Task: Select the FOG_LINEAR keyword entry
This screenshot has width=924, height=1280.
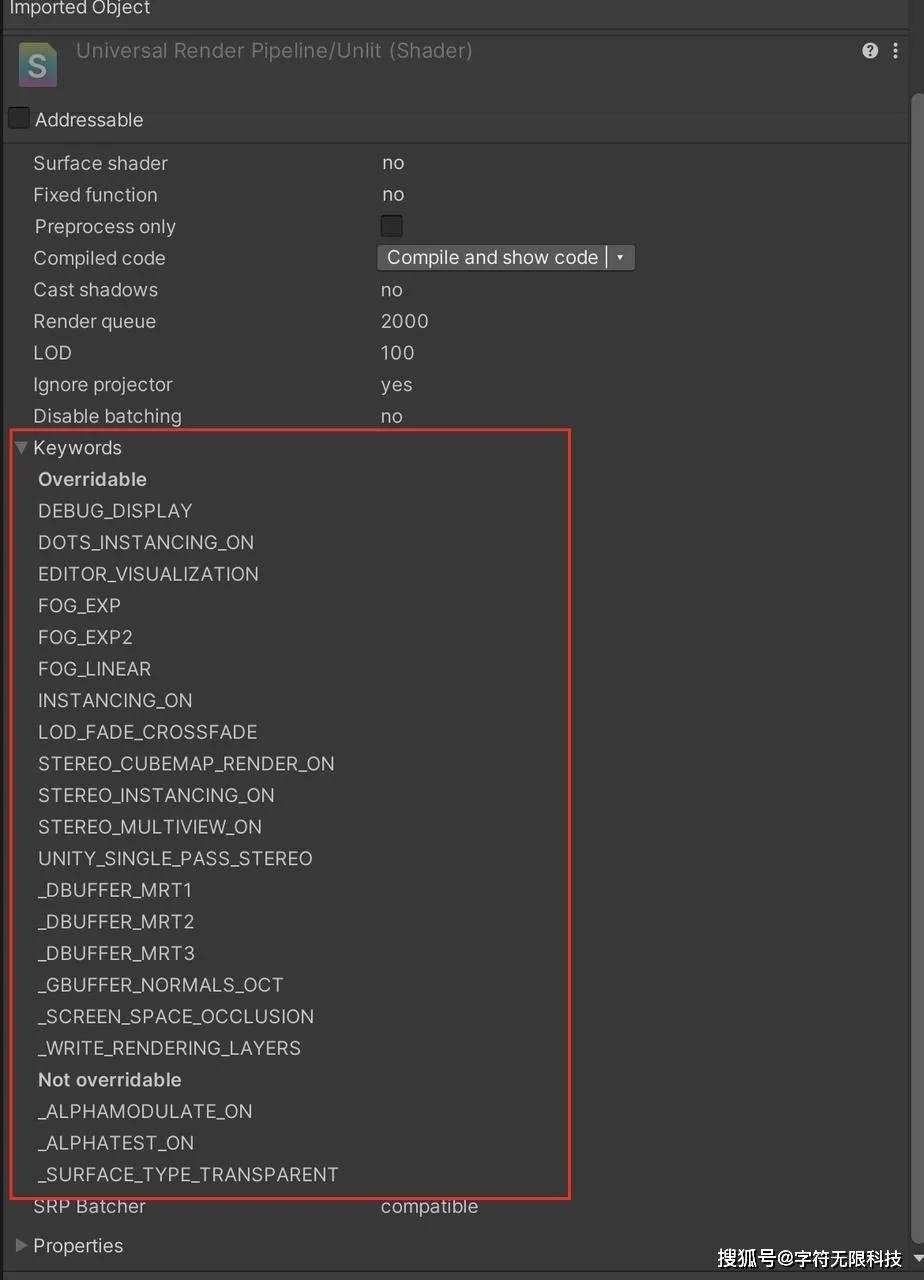Action: (94, 668)
